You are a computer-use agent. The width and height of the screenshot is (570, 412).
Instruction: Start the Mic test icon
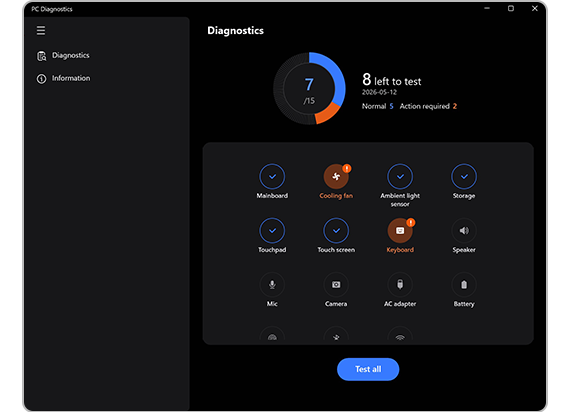272,284
